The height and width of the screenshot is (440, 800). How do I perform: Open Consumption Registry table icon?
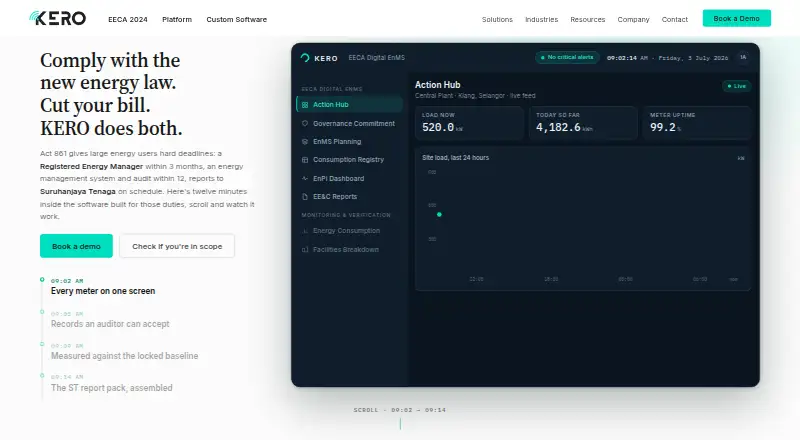coord(305,160)
